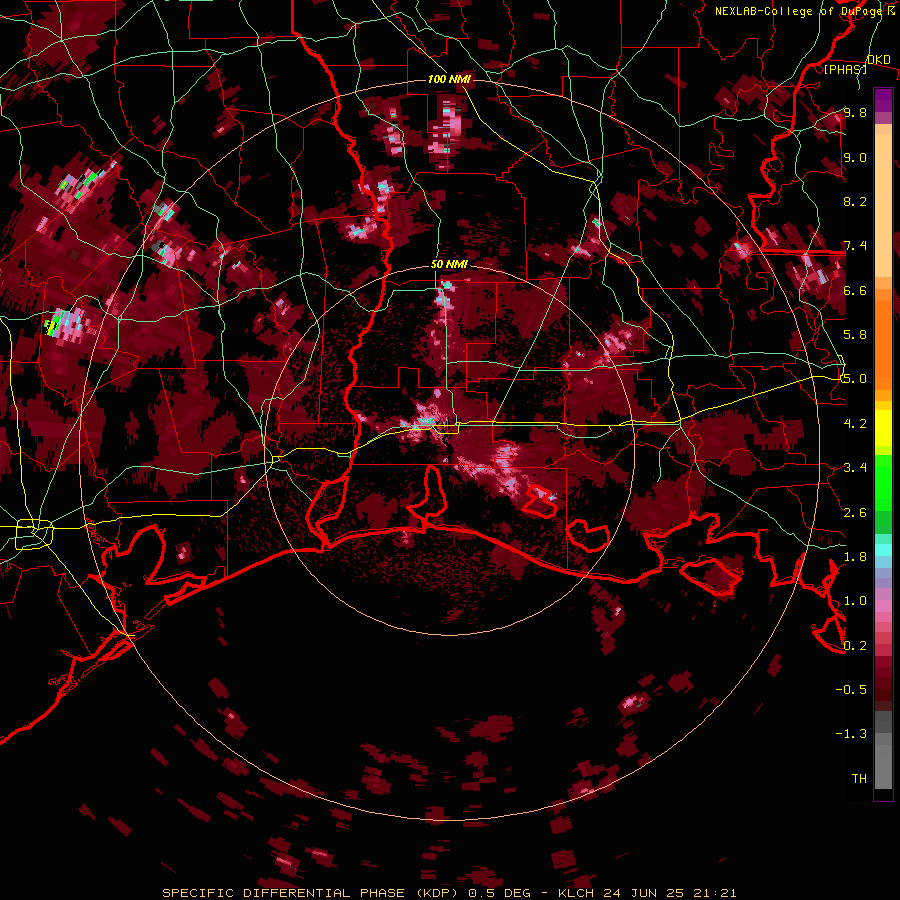Click the TH threshold label on the scale
The image size is (900, 900).
click(859, 779)
